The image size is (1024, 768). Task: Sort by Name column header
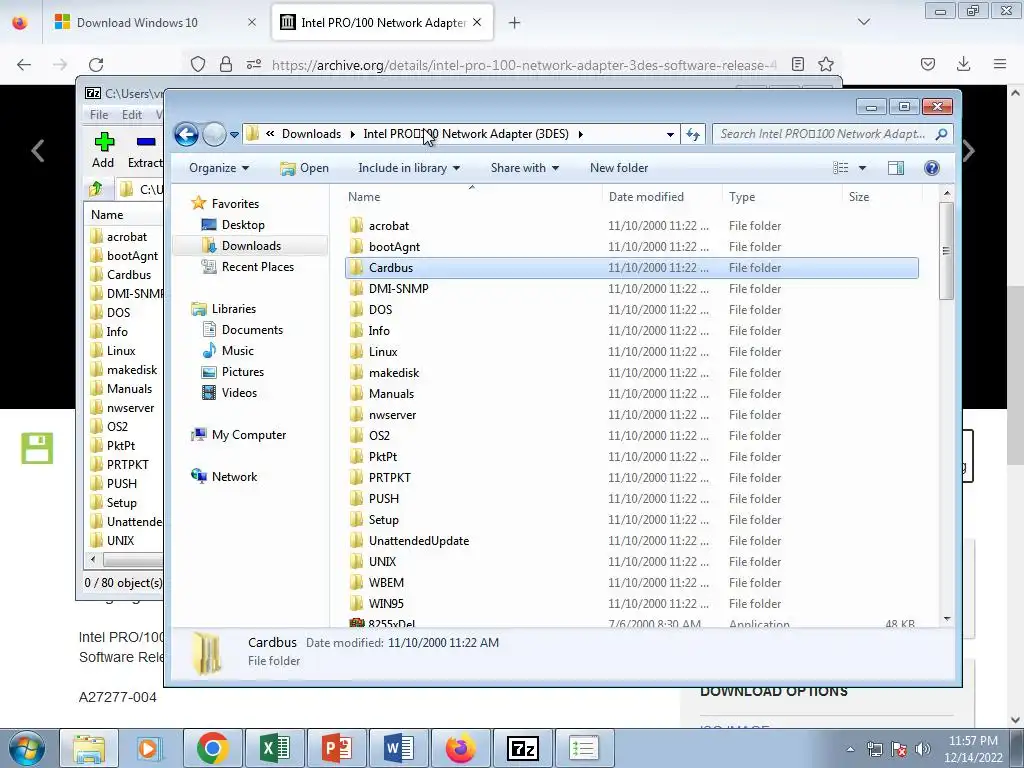click(x=472, y=197)
